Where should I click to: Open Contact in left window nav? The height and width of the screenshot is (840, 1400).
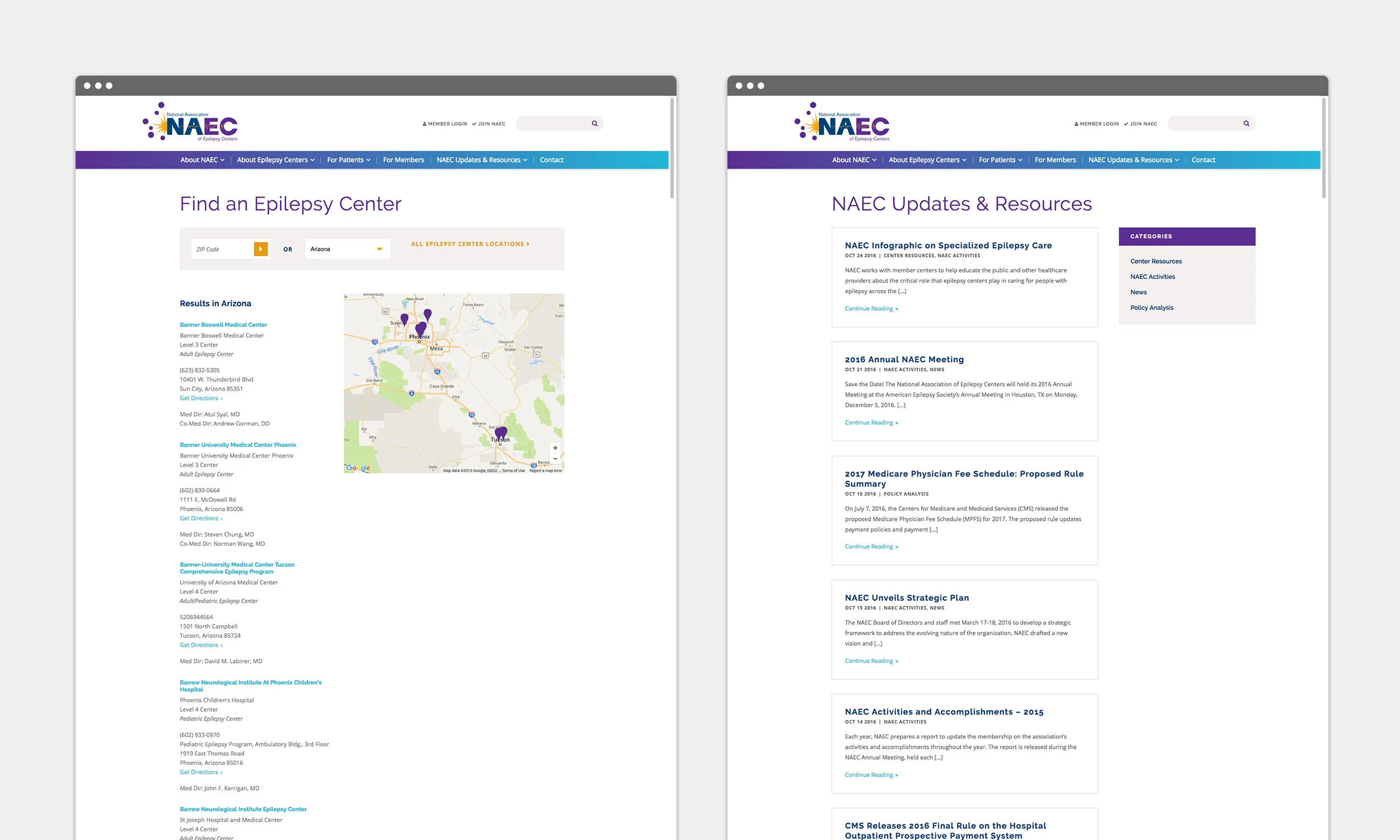pos(552,160)
